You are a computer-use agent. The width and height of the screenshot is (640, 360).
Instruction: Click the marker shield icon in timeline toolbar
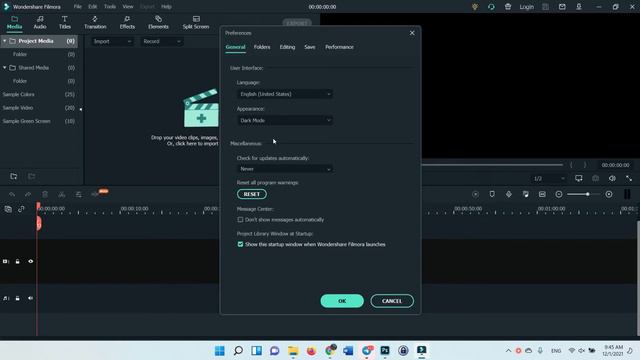point(492,194)
